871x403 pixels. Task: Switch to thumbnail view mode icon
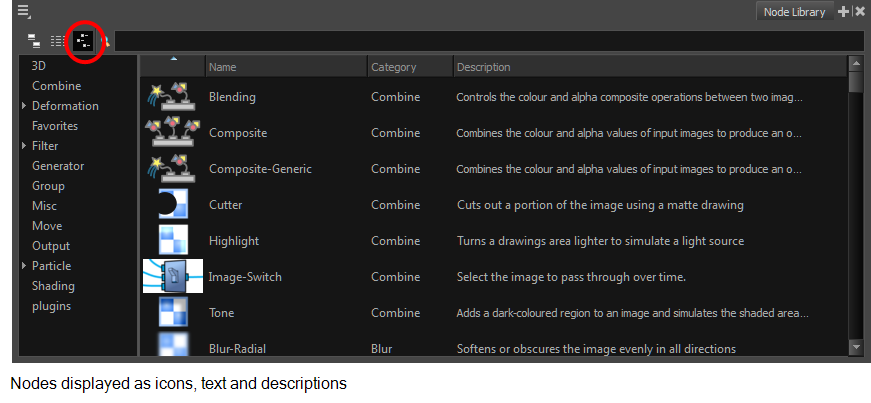coord(34,40)
